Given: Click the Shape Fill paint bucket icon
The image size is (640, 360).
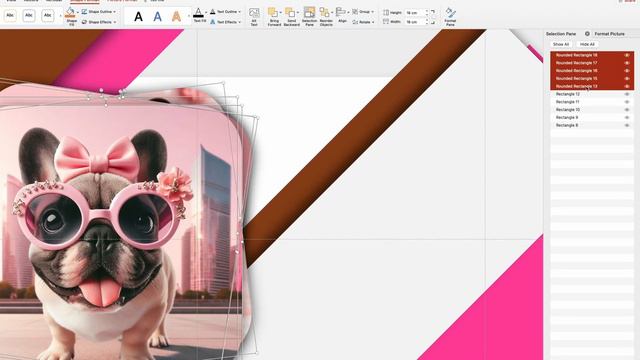Looking at the screenshot, I should 70,12.
